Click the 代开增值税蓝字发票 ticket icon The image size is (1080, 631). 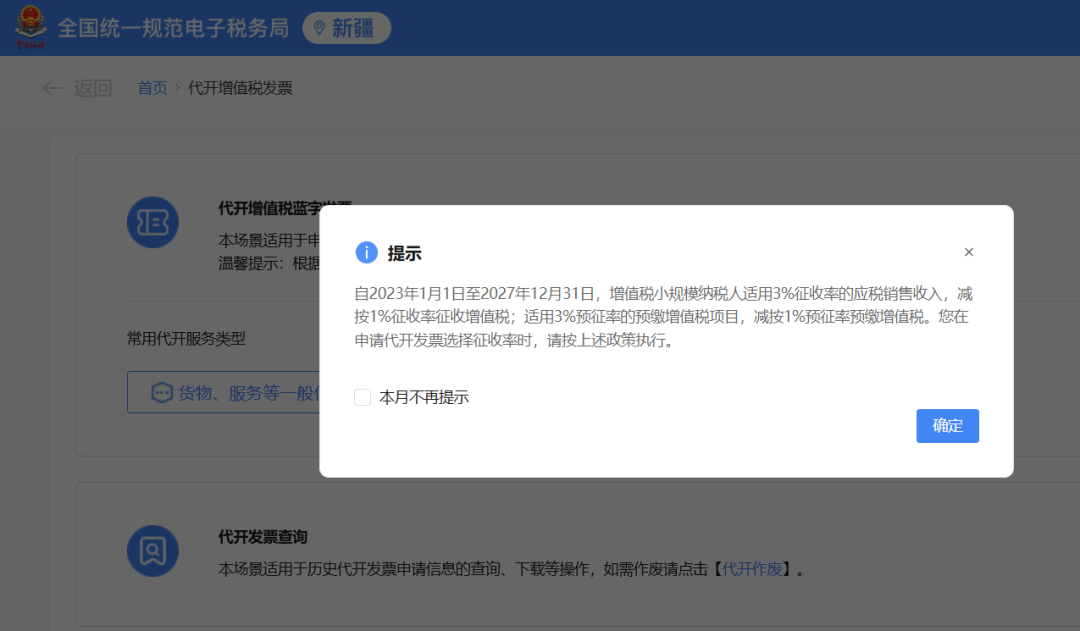[153, 223]
